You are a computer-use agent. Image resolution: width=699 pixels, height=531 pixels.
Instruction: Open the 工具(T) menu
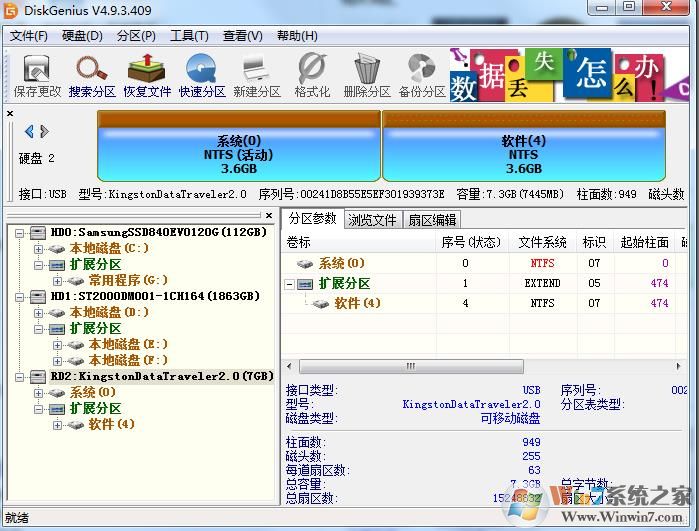[188, 35]
